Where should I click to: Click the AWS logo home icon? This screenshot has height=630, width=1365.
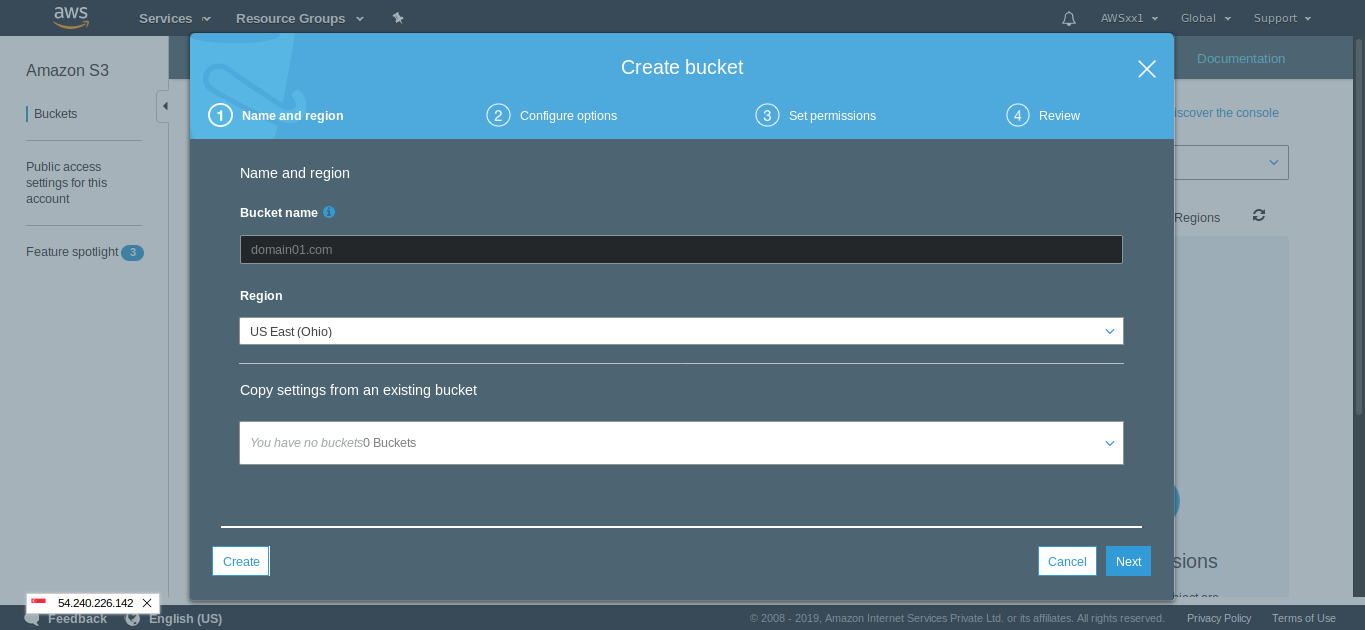tap(71, 17)
